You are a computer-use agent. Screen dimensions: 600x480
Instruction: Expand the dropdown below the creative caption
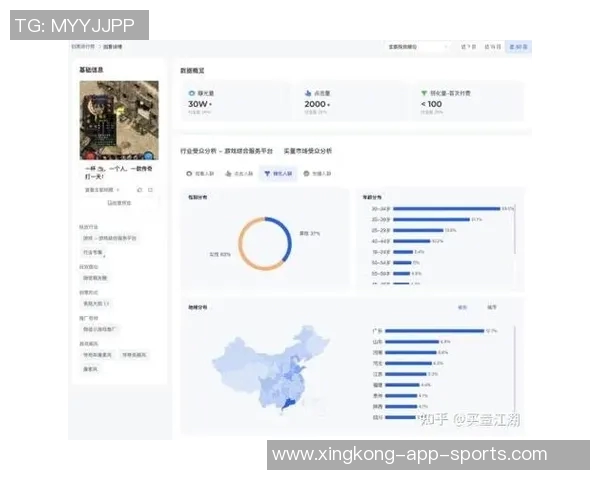coord(102,190)
